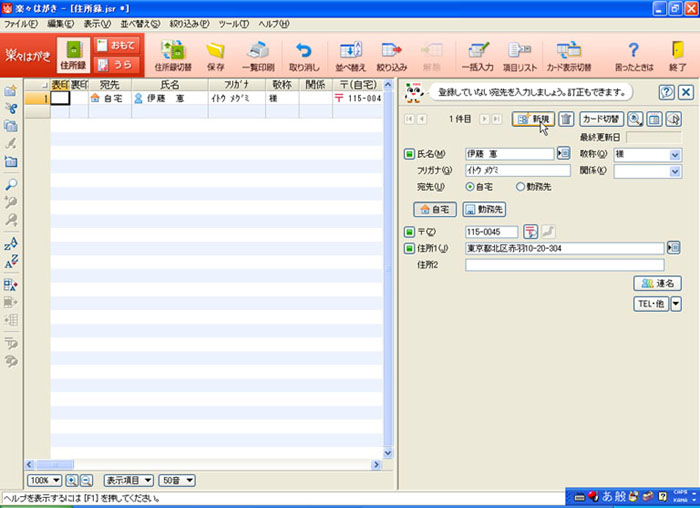The image size is (700, 508).
Task: Click the trash delete icon beside 新規
Action: point(566,119)
